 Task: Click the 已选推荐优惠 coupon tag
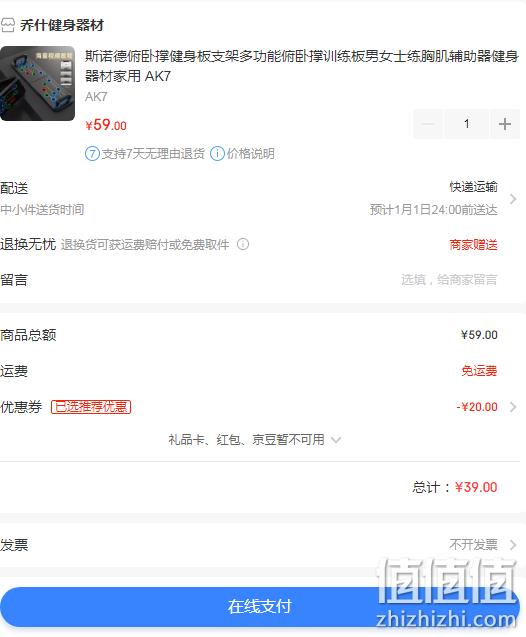pos(91,407)
